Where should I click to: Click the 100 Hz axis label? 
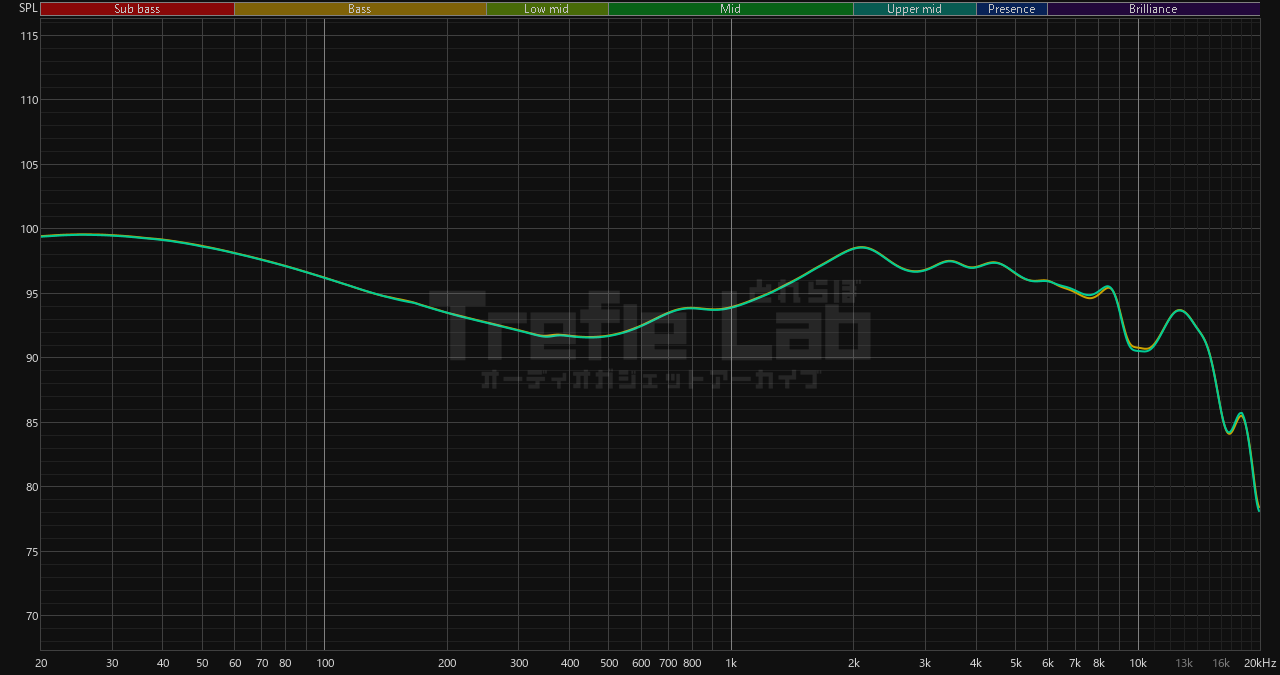[x=324, y=664]
